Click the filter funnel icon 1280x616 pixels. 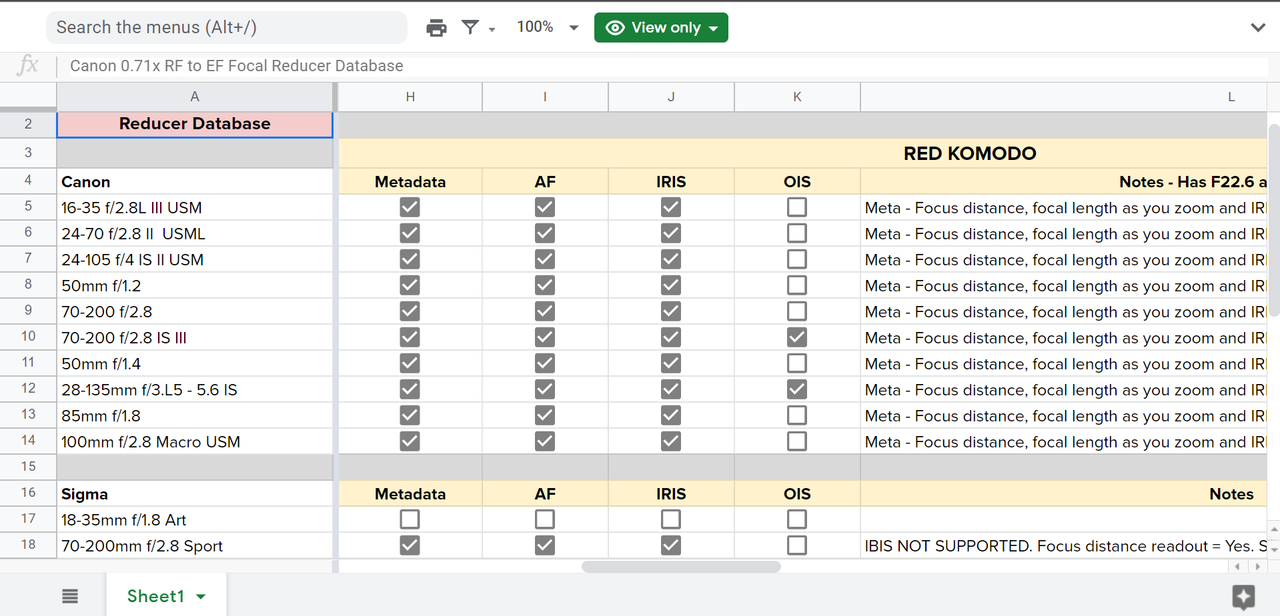click(470, 28)
